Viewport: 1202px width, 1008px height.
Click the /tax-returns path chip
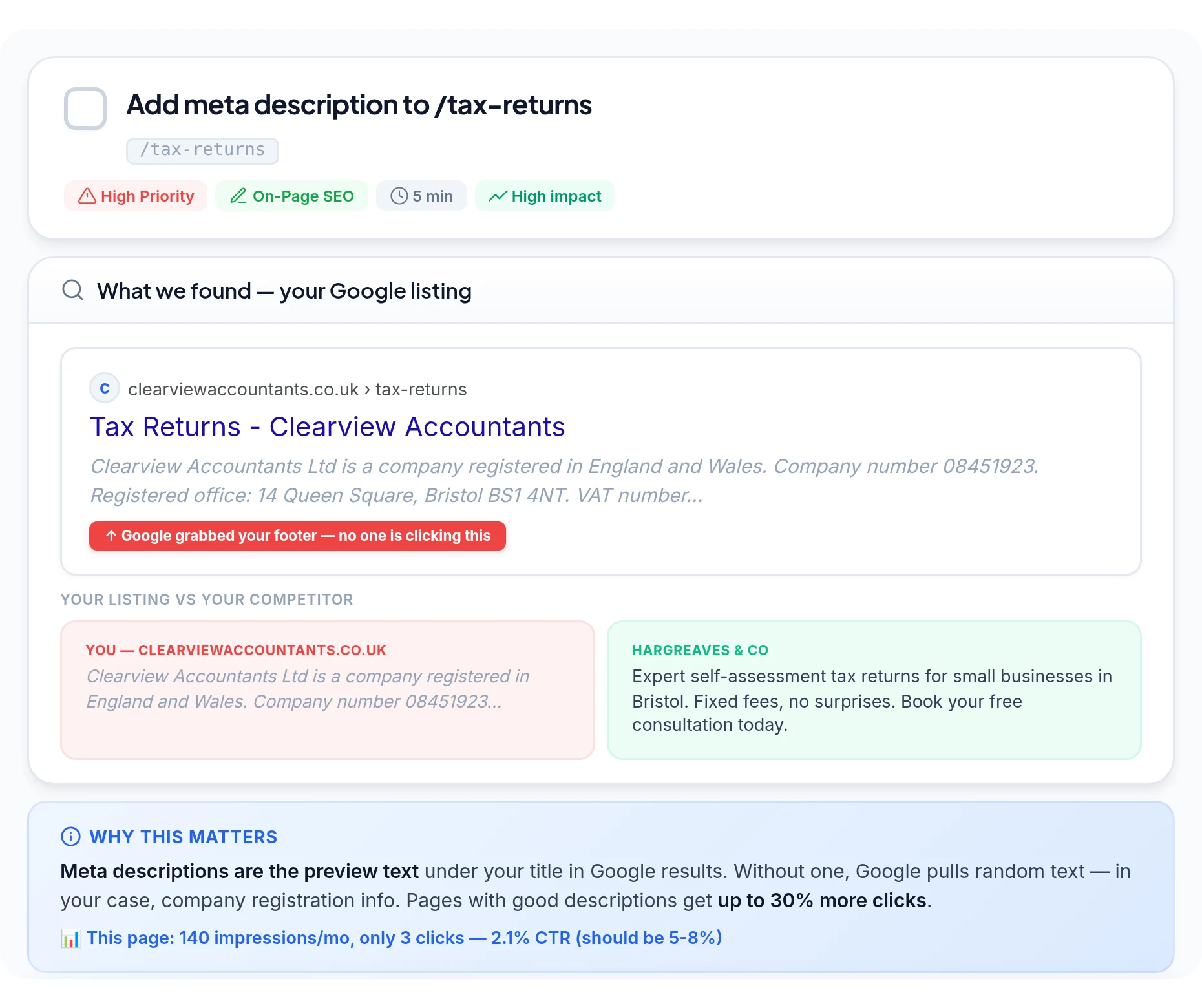point(202,150)
